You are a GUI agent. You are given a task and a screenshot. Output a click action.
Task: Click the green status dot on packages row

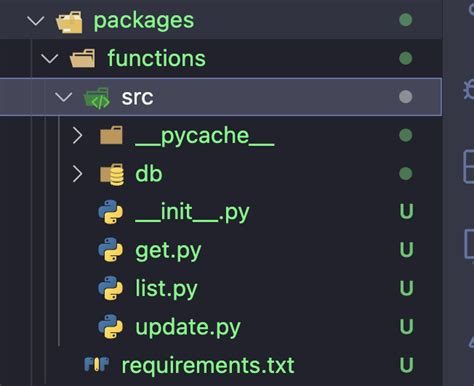[406, 20]
